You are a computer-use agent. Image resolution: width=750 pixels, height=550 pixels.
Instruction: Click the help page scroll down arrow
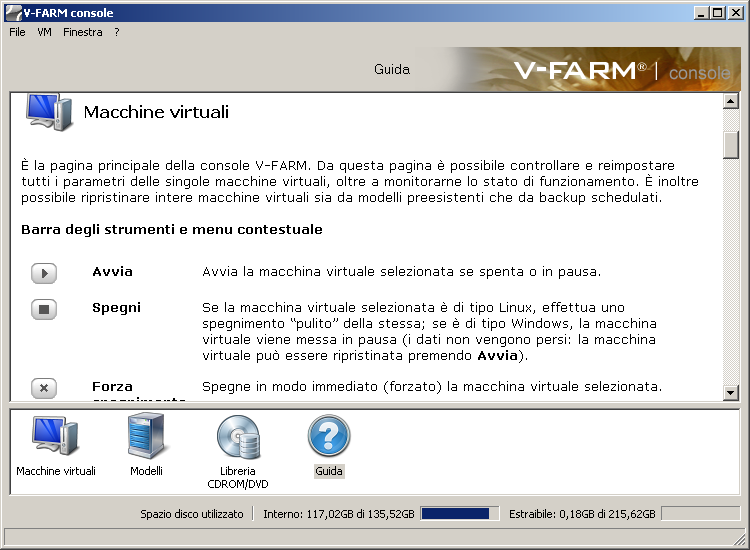730,393
